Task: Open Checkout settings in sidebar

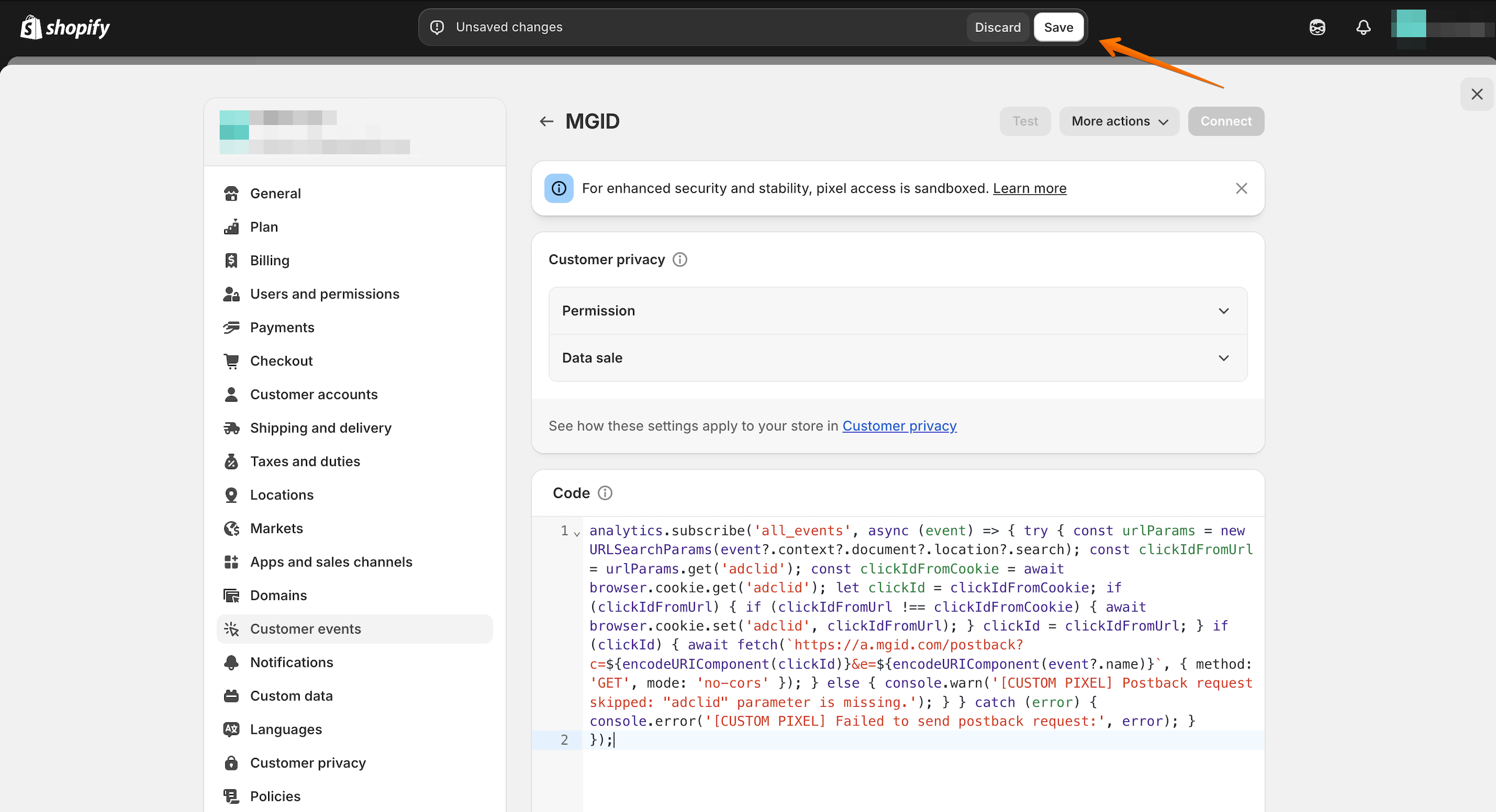Action: point(281,361)
